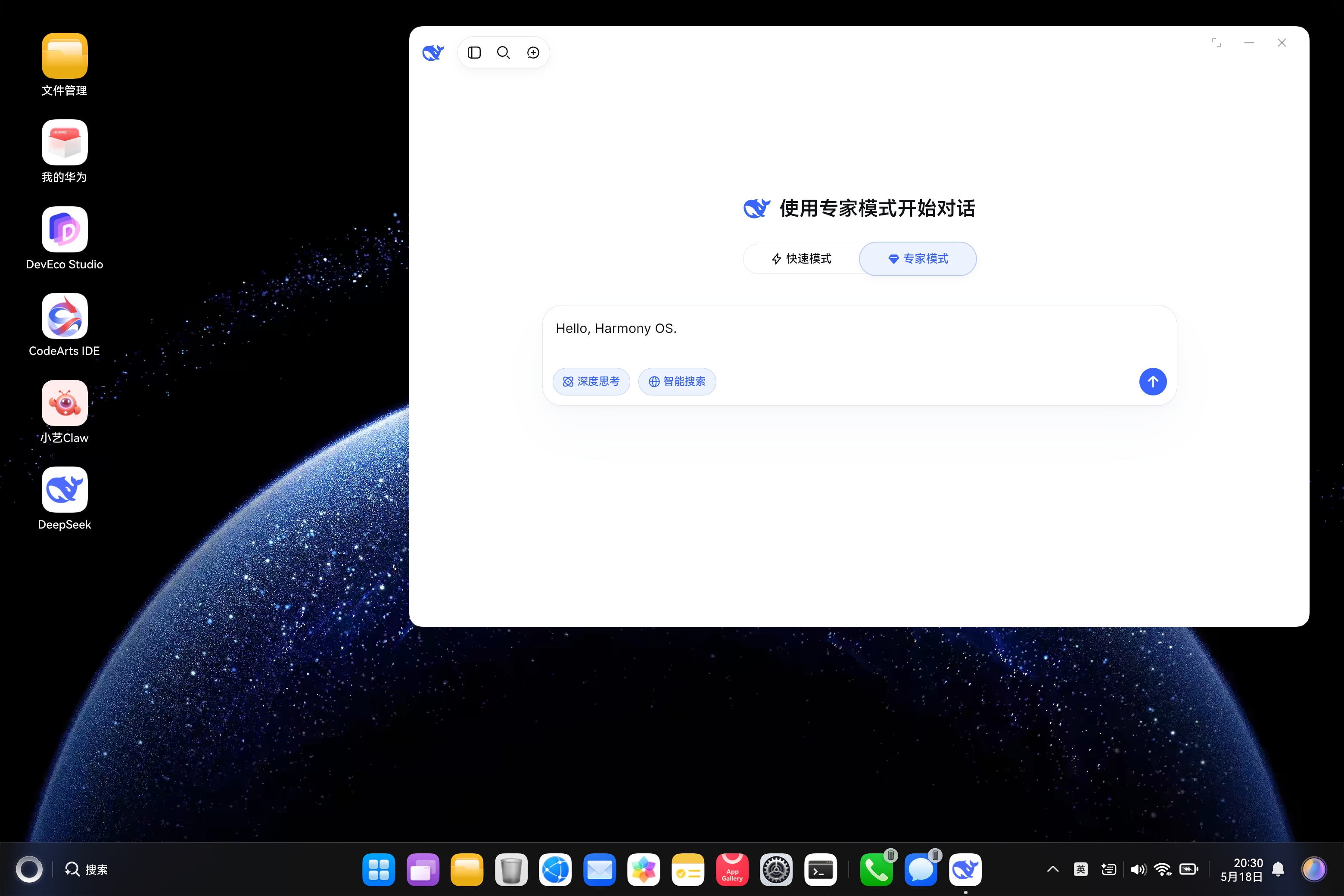Launch CodeArts IDE from the desktop
Screen dimensions: 1344x896
[x=65, y=325]
